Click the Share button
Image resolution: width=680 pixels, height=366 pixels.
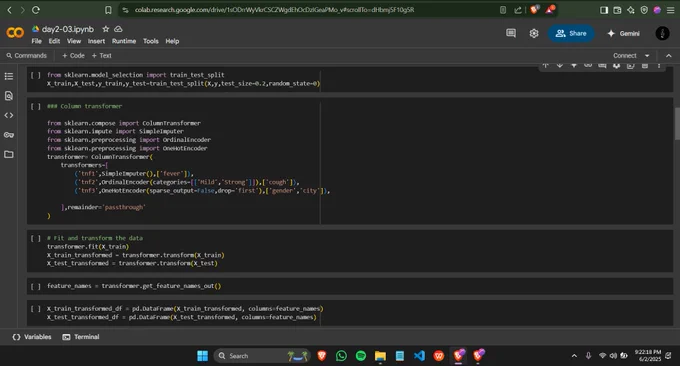pyautogui.click(x=571, y=33)
